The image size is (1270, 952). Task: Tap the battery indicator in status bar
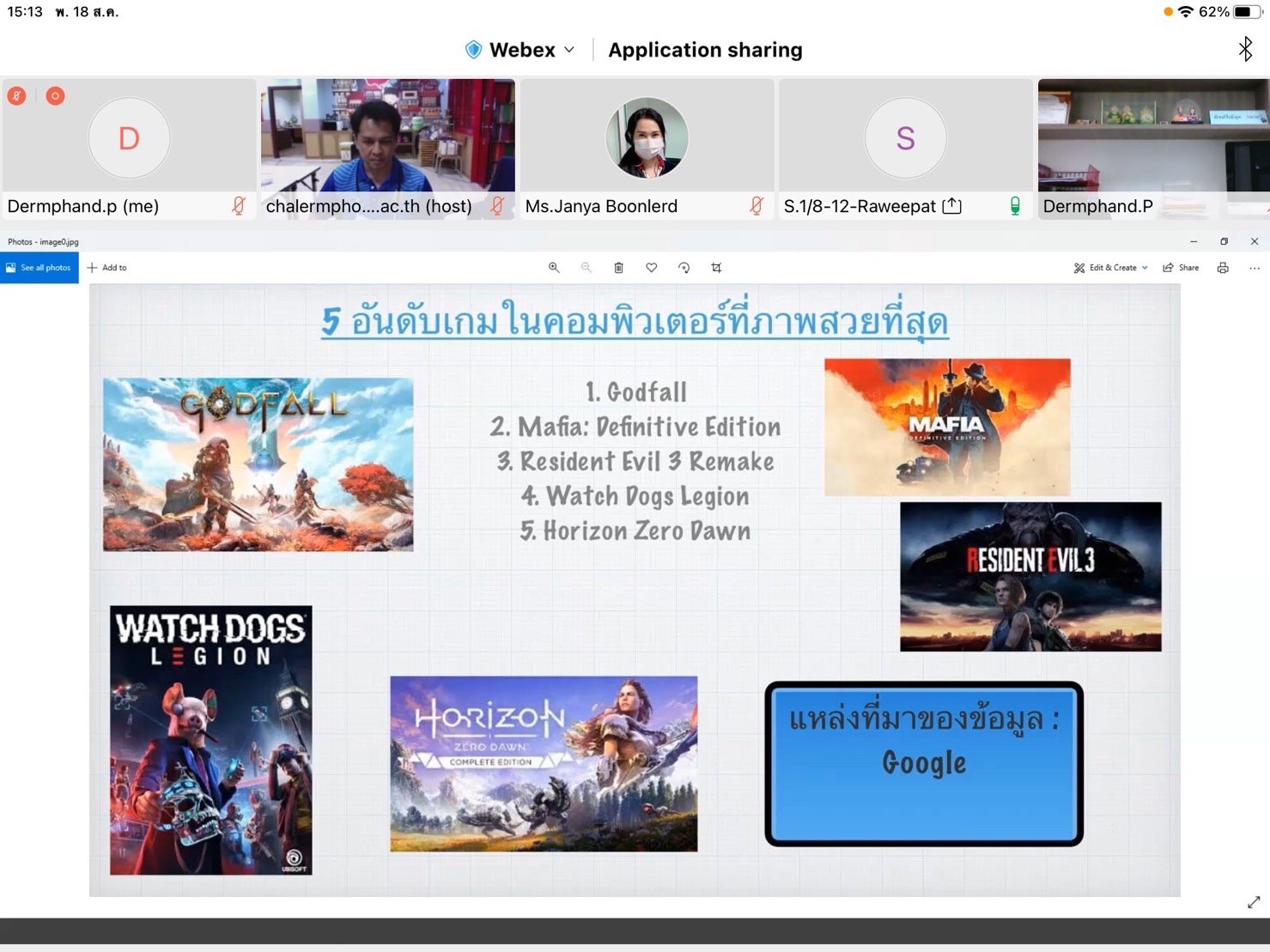[1248, 12]
